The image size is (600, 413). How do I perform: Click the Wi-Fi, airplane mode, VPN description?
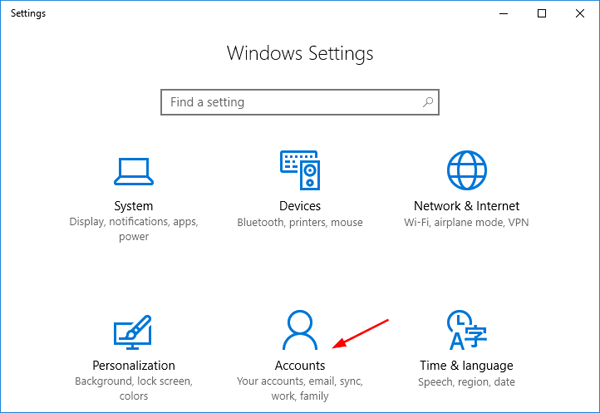(466, 222)
